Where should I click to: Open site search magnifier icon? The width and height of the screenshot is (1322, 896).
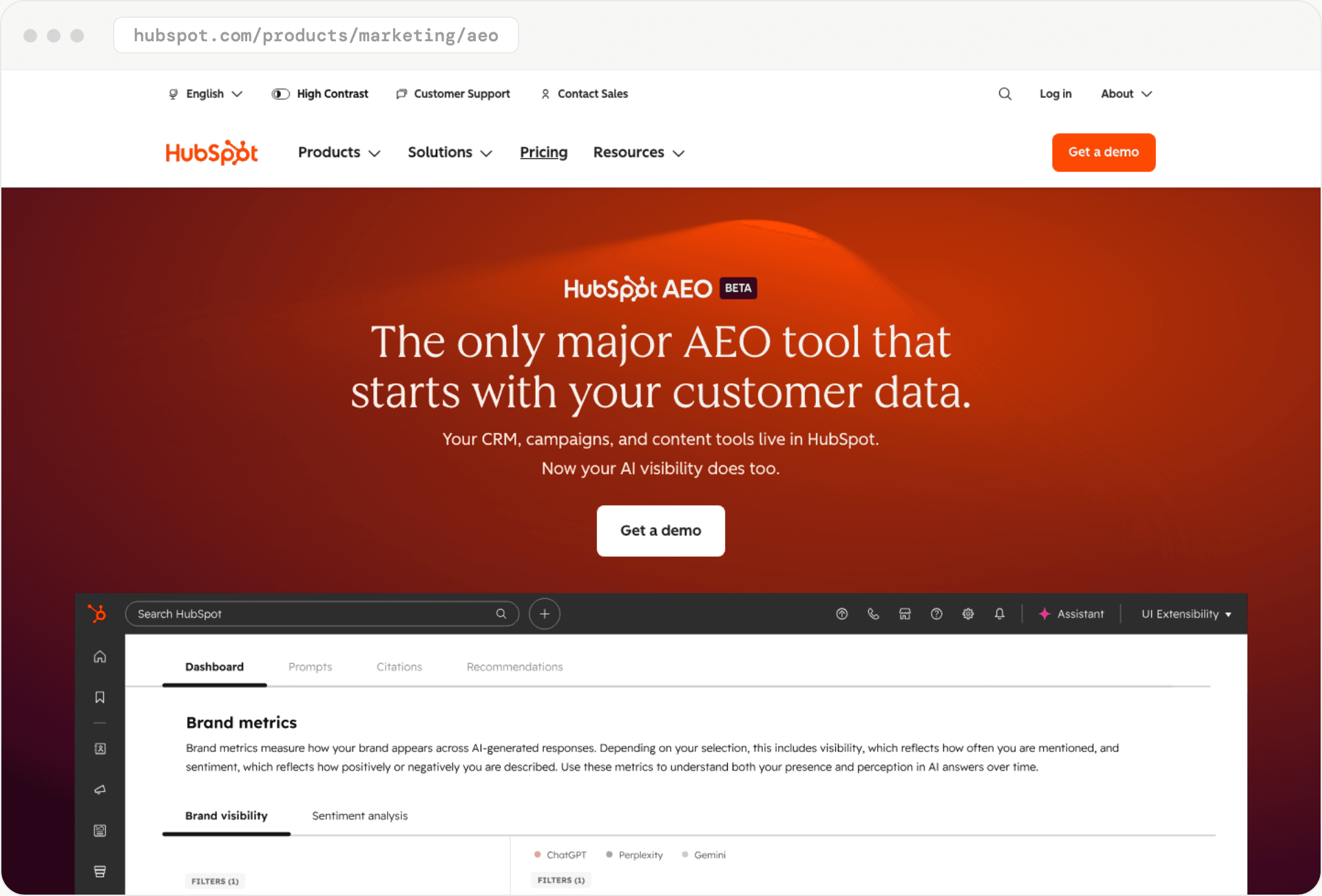point(1005,94)
